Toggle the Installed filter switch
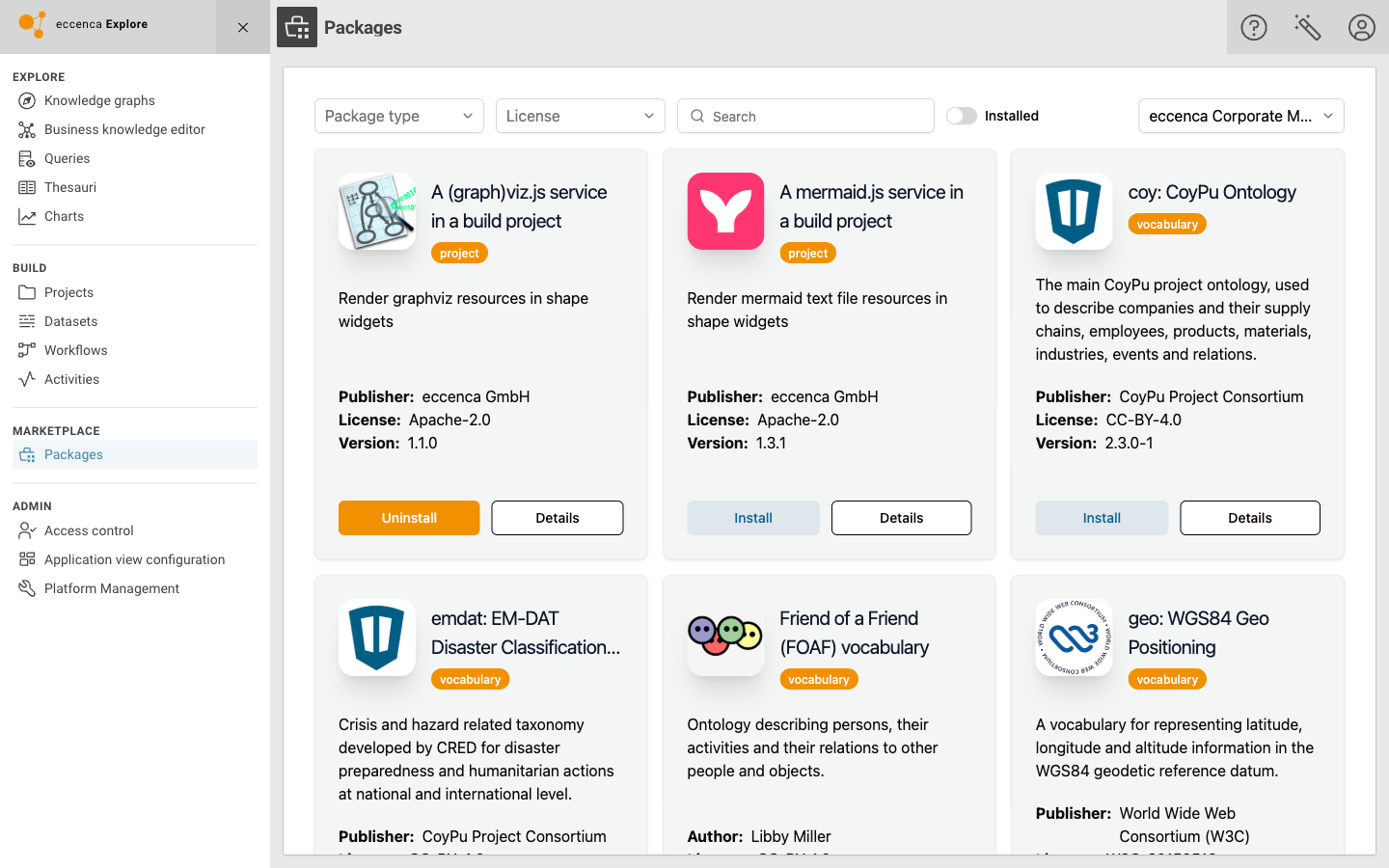1389x868 pixels. (x=962, y=116)
